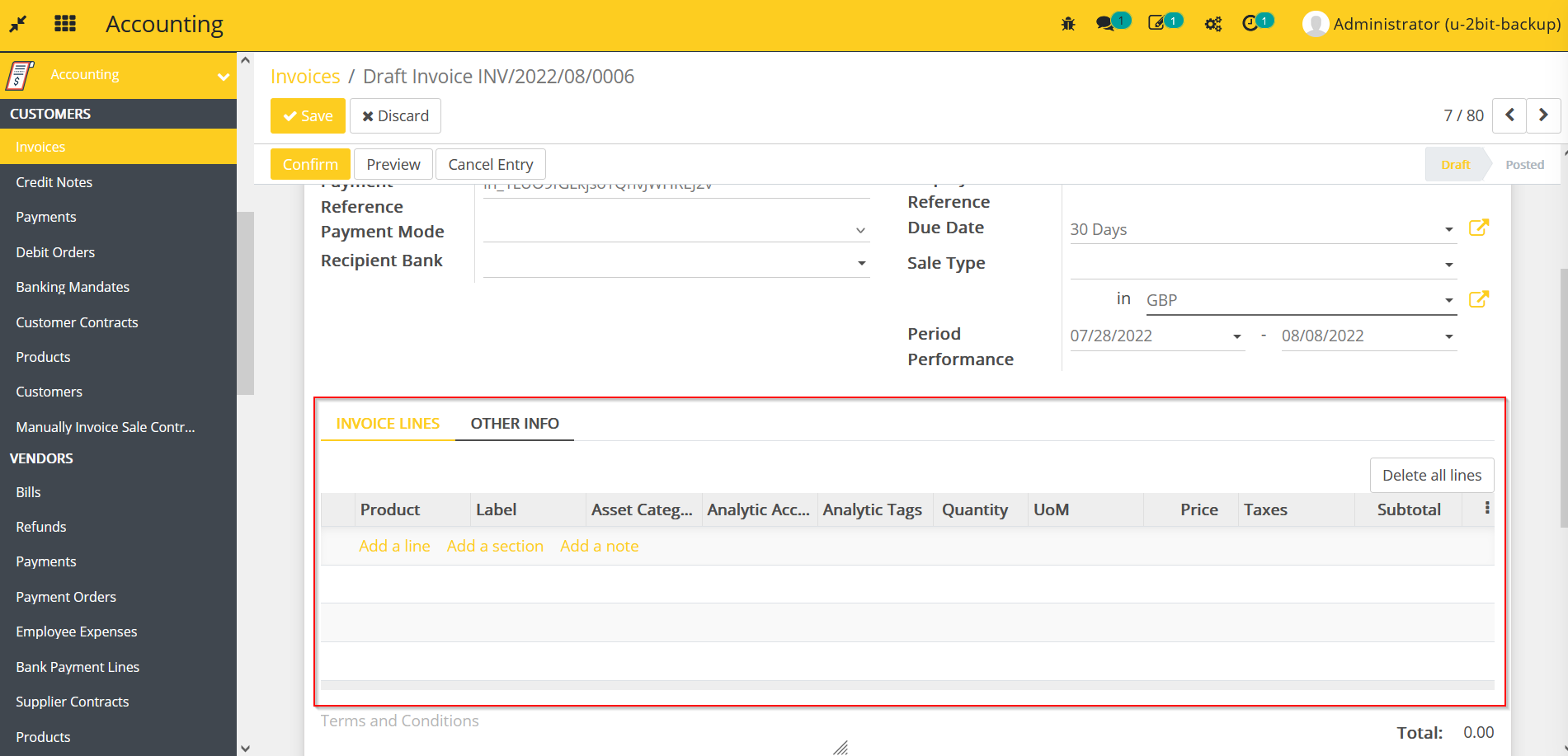Go to previous record arrow
This screenshot has height=756, width=1568.
point(1509,115)
